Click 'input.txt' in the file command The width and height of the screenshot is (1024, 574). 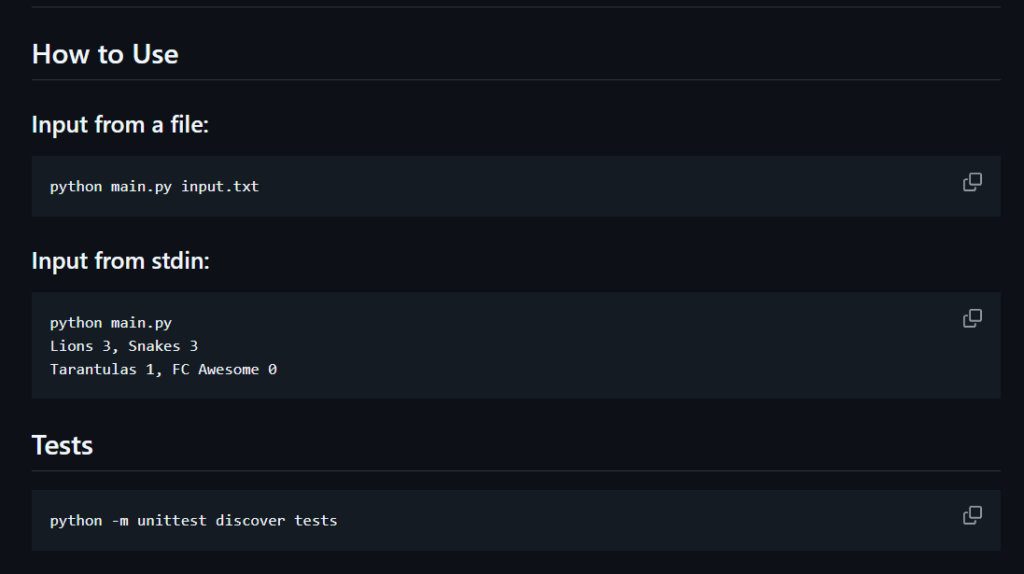220,186
